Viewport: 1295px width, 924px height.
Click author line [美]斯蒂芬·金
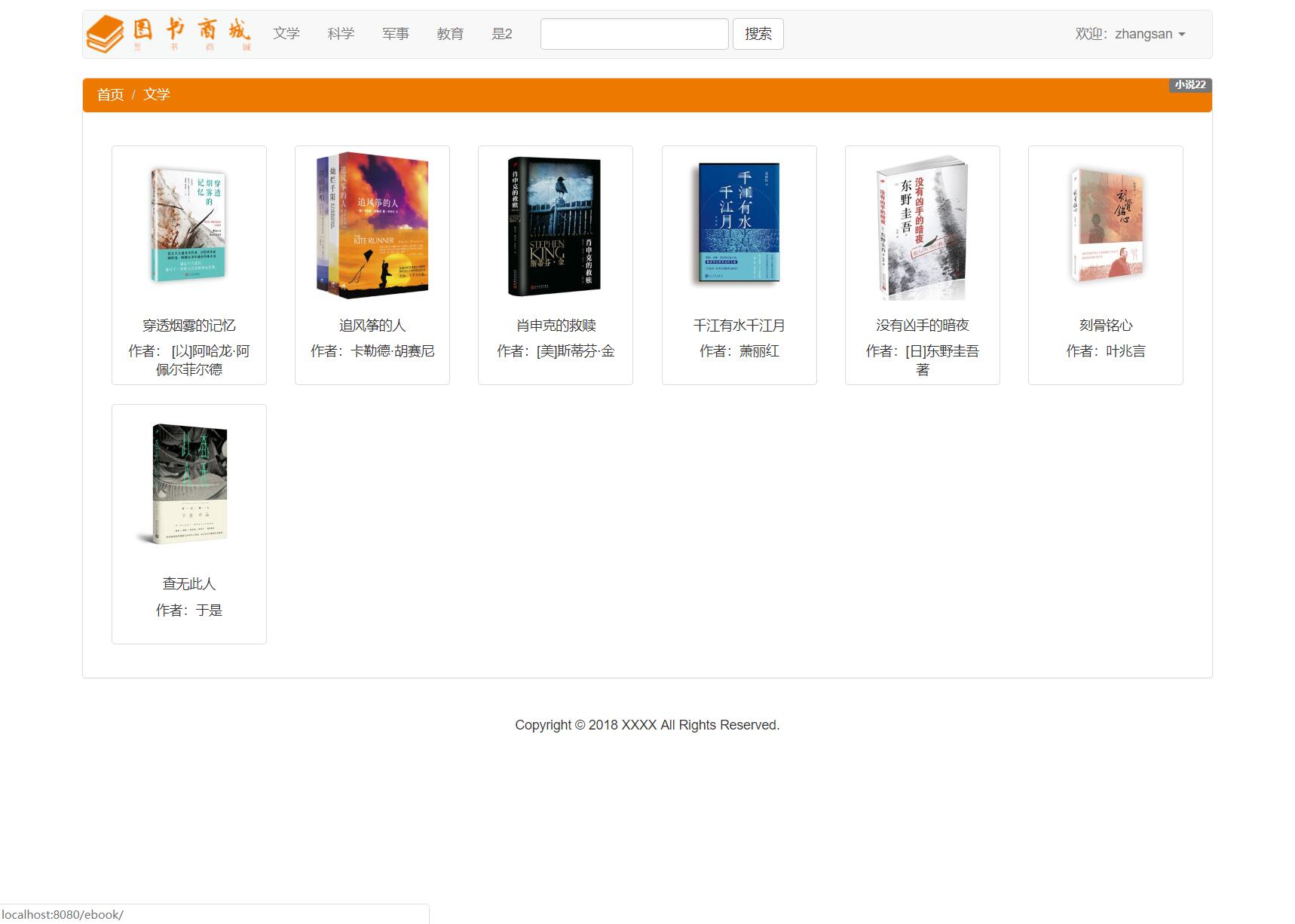(556, 351)
